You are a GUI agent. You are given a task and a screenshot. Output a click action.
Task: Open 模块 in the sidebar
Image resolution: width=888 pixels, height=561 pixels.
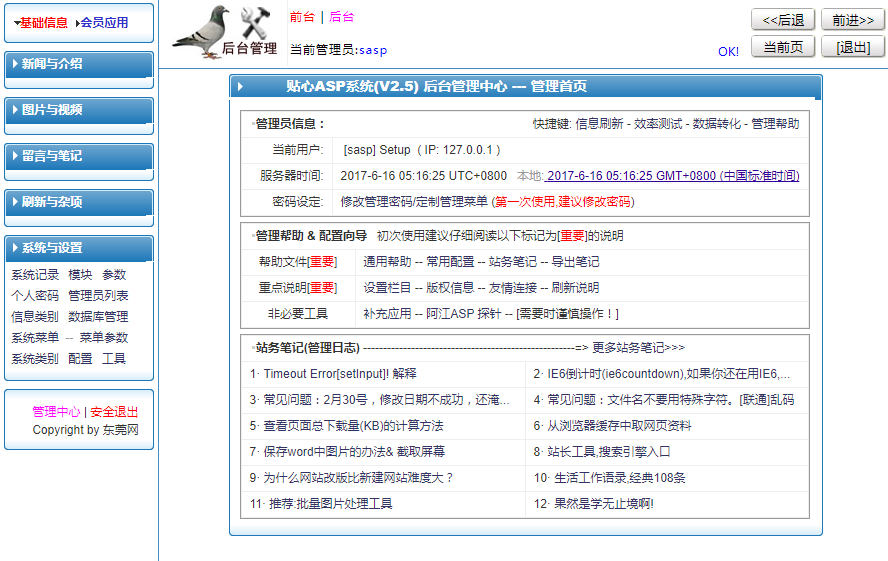point(80,275)
